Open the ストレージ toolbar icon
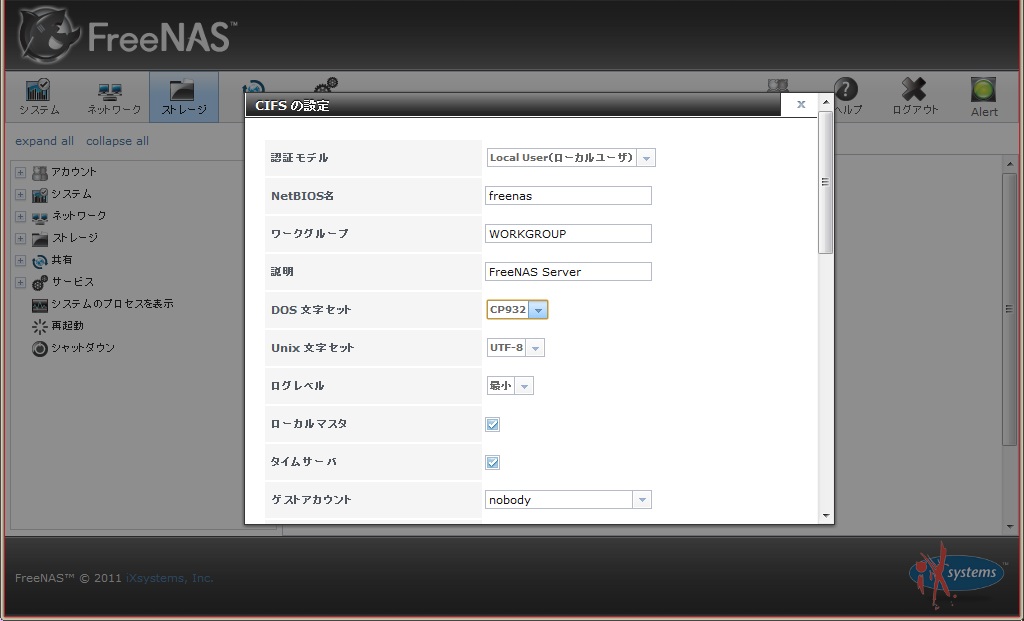 182,90
